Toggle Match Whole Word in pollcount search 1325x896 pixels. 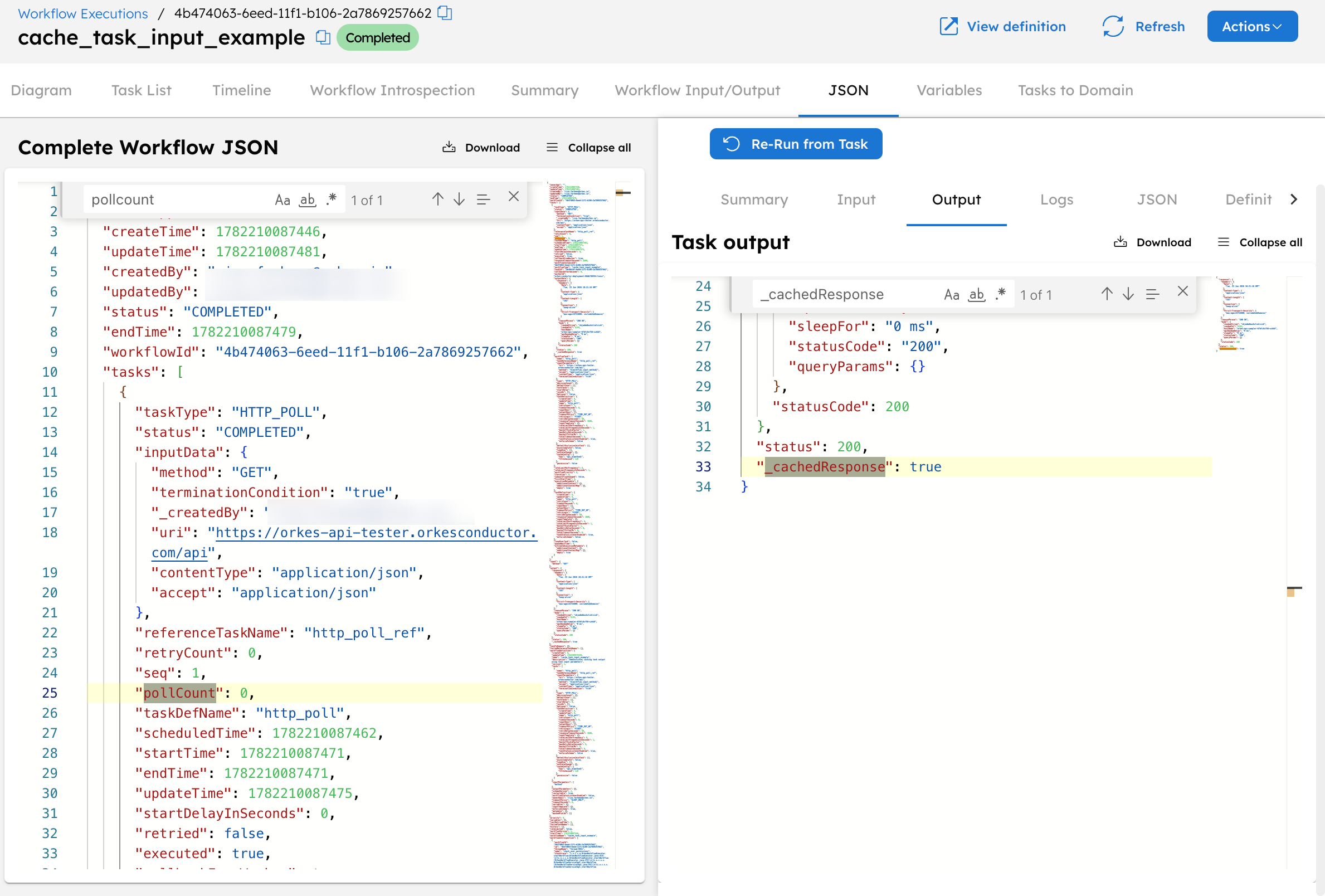(x=308, y=199)
